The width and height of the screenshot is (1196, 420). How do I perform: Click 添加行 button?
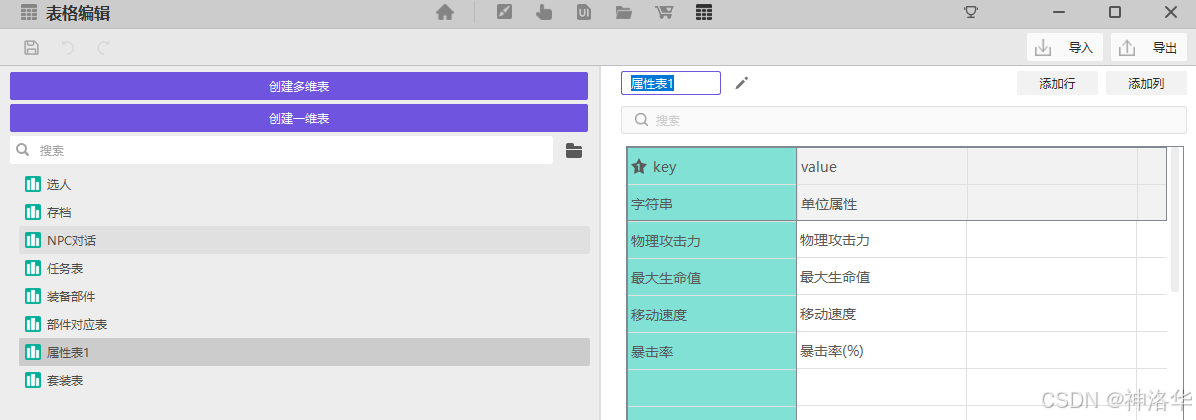[1057, 83]
